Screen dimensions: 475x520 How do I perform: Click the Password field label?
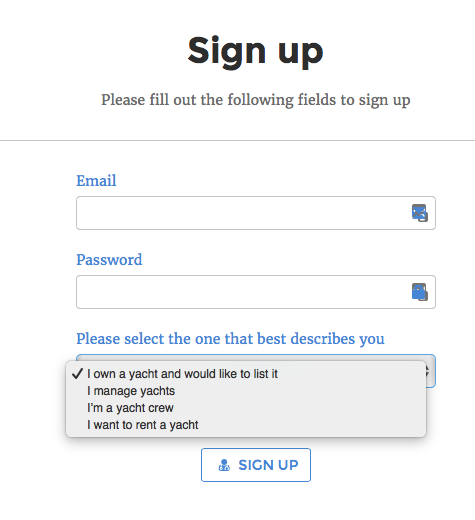point(109,260)
